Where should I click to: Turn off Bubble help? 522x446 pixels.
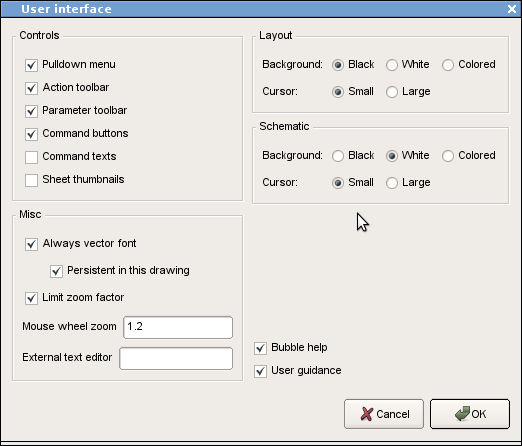(x=260, y=348)
